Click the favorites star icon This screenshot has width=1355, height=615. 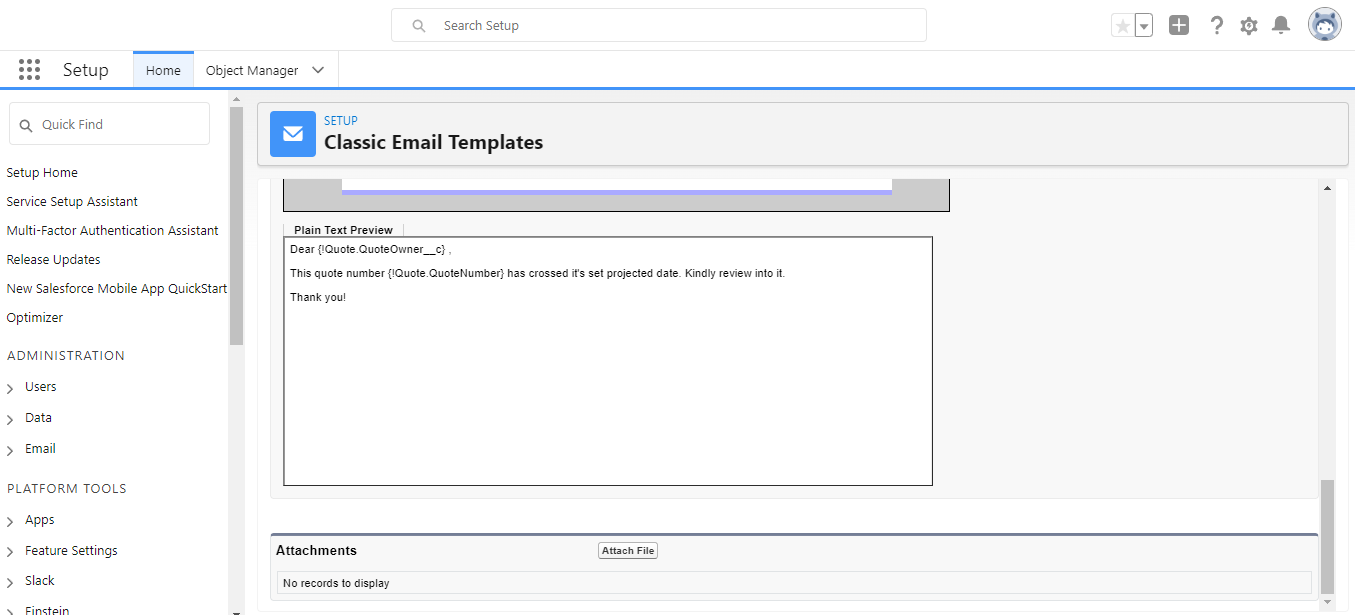1123,26
